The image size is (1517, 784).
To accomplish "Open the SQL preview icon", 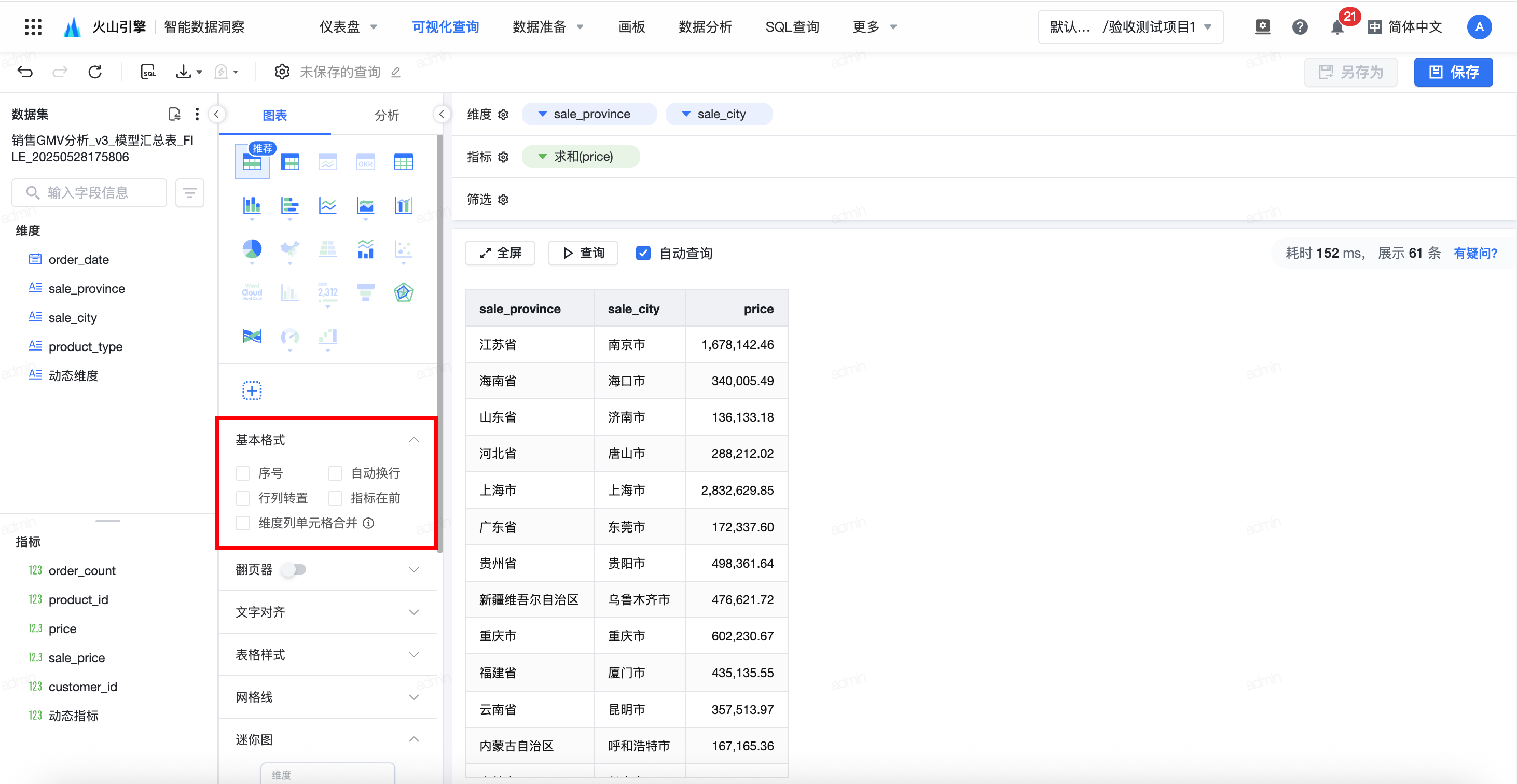I will coord(148,72).
